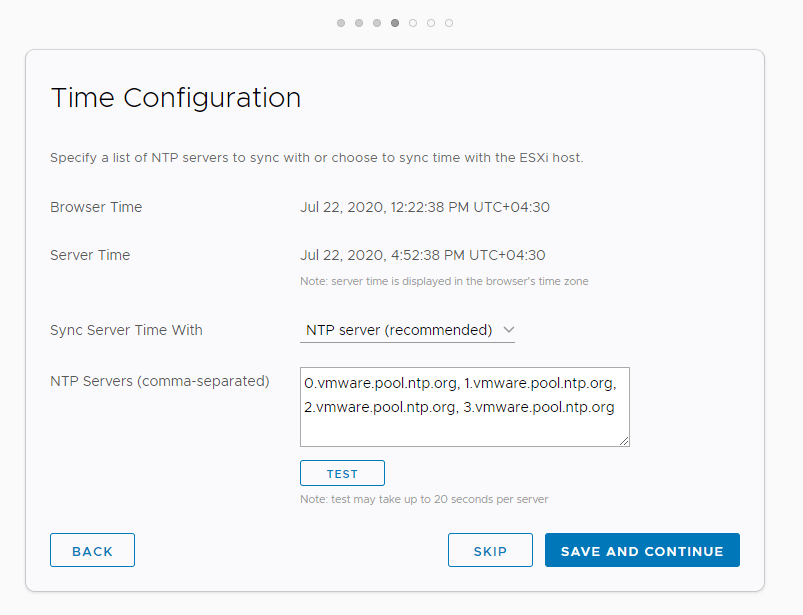Jump to the sixth step dot
Viewport: 803px width, 615px height.
click(431, 23)
